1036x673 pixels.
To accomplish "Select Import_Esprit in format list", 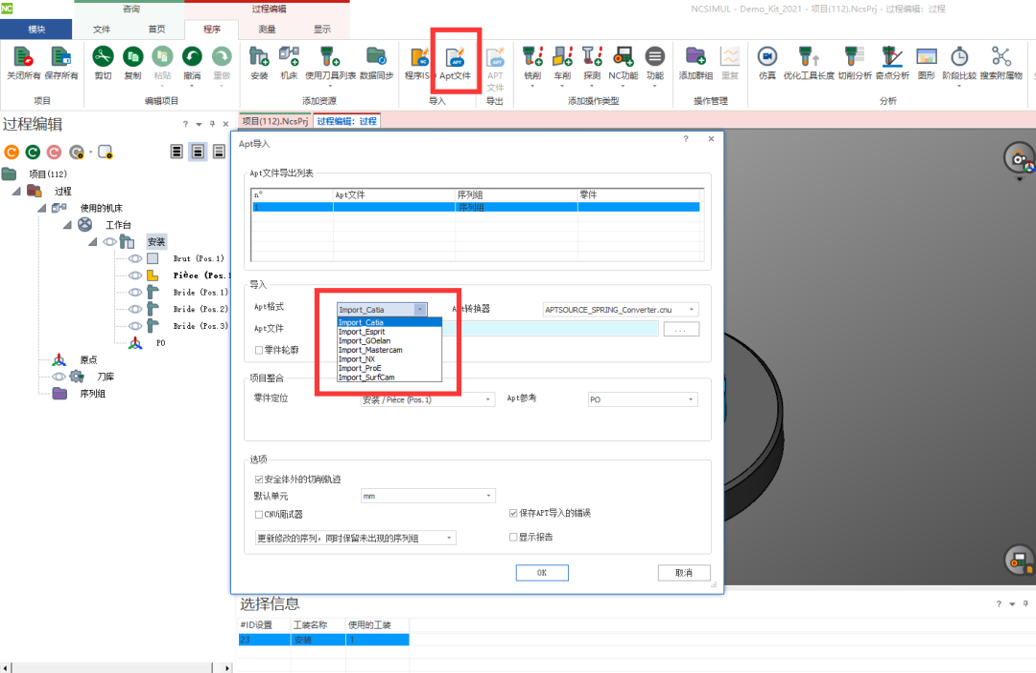I will click(389, 332).
